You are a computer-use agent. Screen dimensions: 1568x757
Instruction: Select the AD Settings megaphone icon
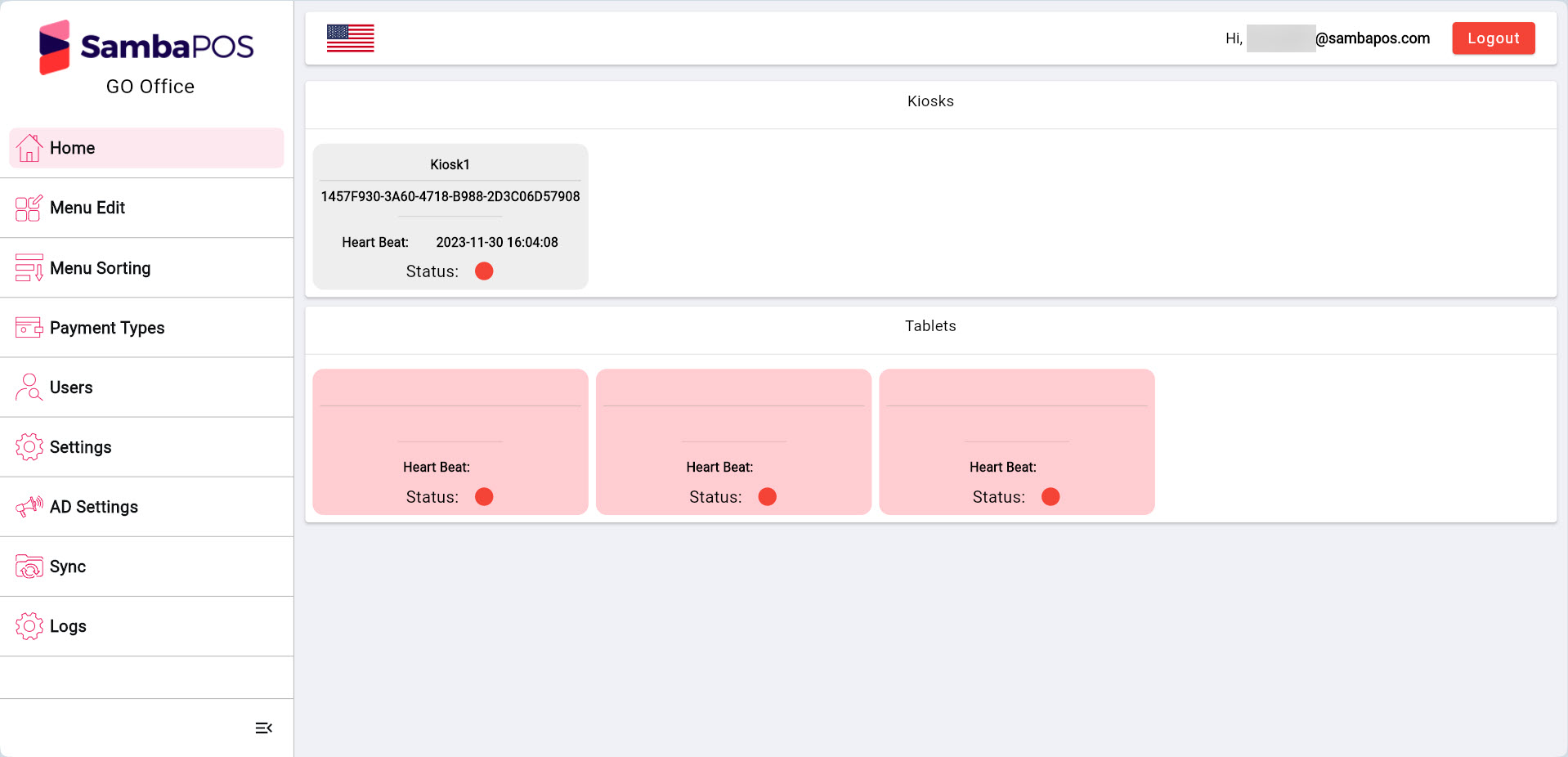coord(29,506)
